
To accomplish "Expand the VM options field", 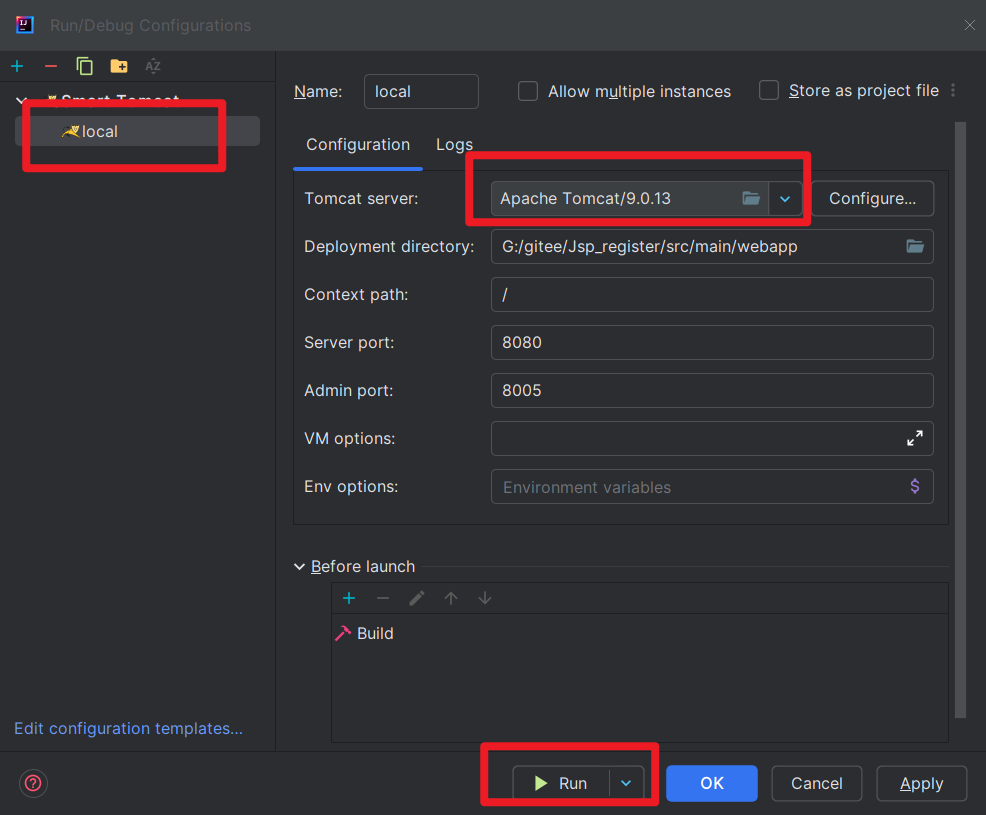I will click(x=915, y=438).
